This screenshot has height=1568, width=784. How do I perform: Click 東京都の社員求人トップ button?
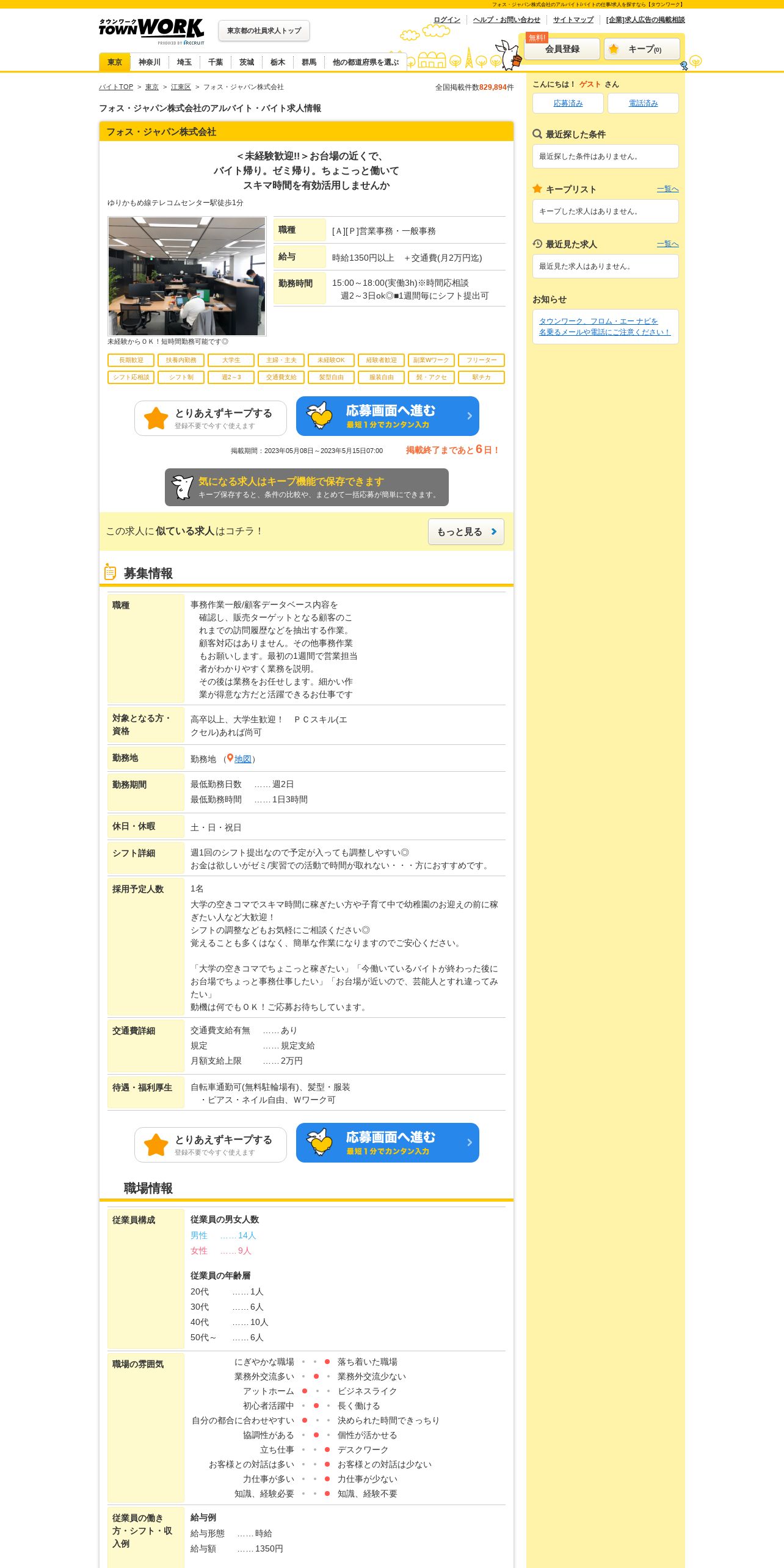[264, 31]
